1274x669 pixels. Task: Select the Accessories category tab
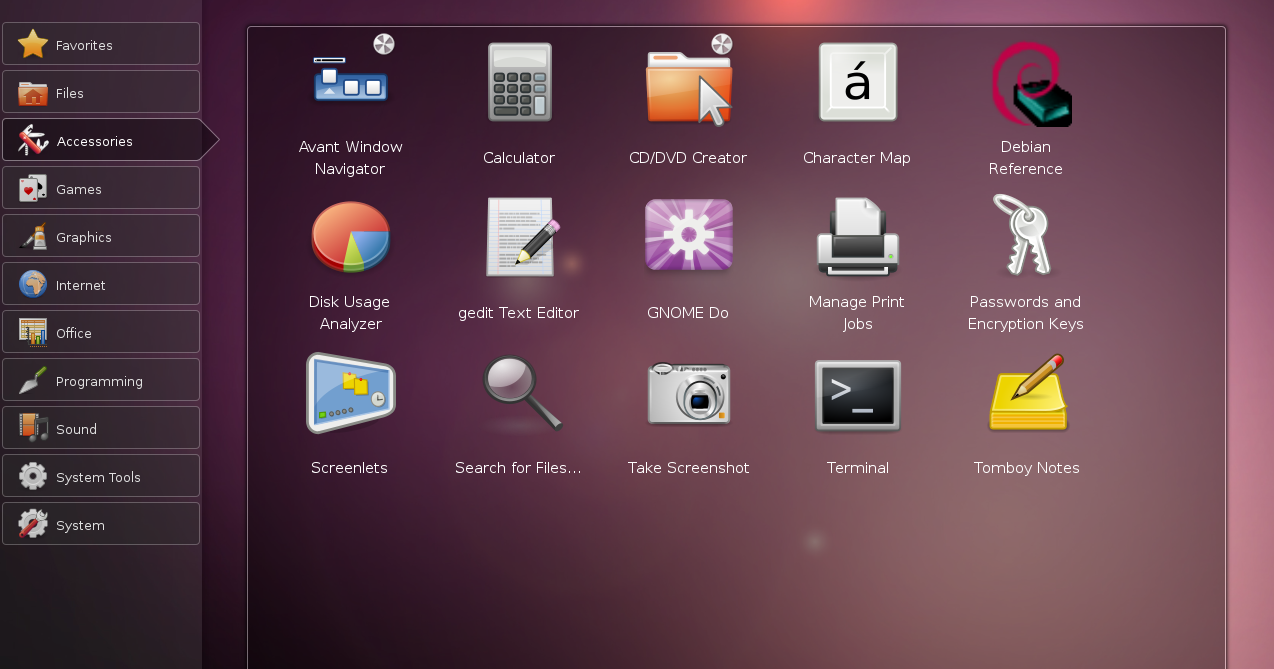pos(110,140)
